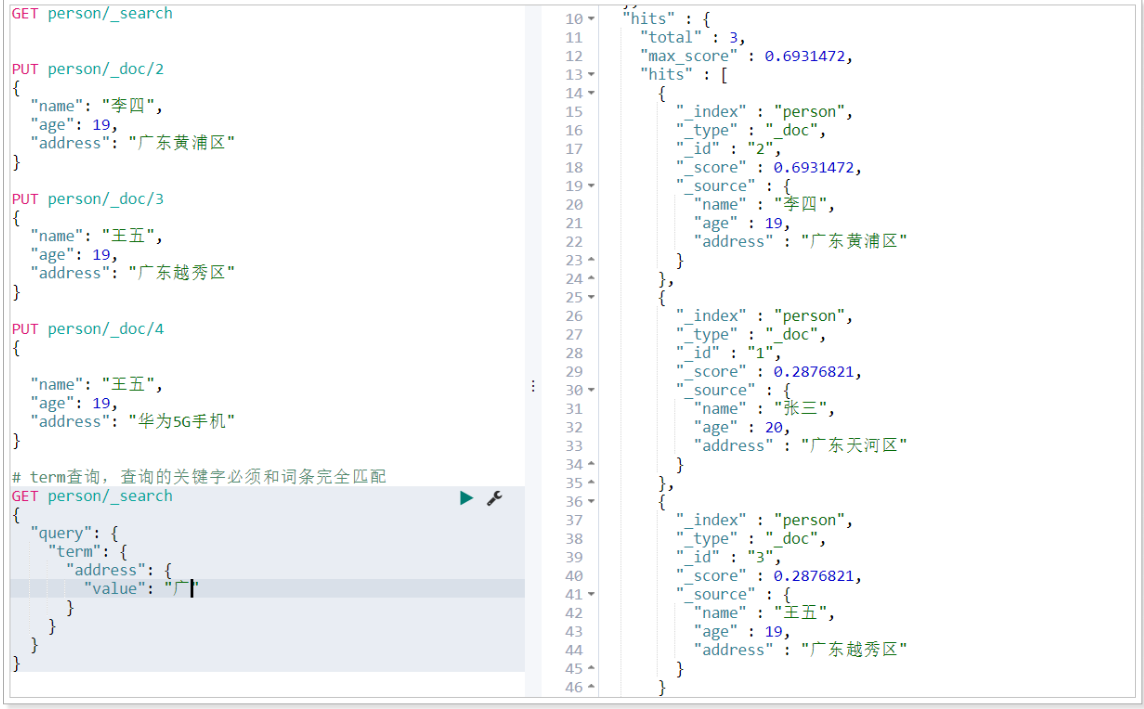Click the PUT person/_doc/4 request line
The height and width of the screenshot is (709, 1144).
[88, 329]
